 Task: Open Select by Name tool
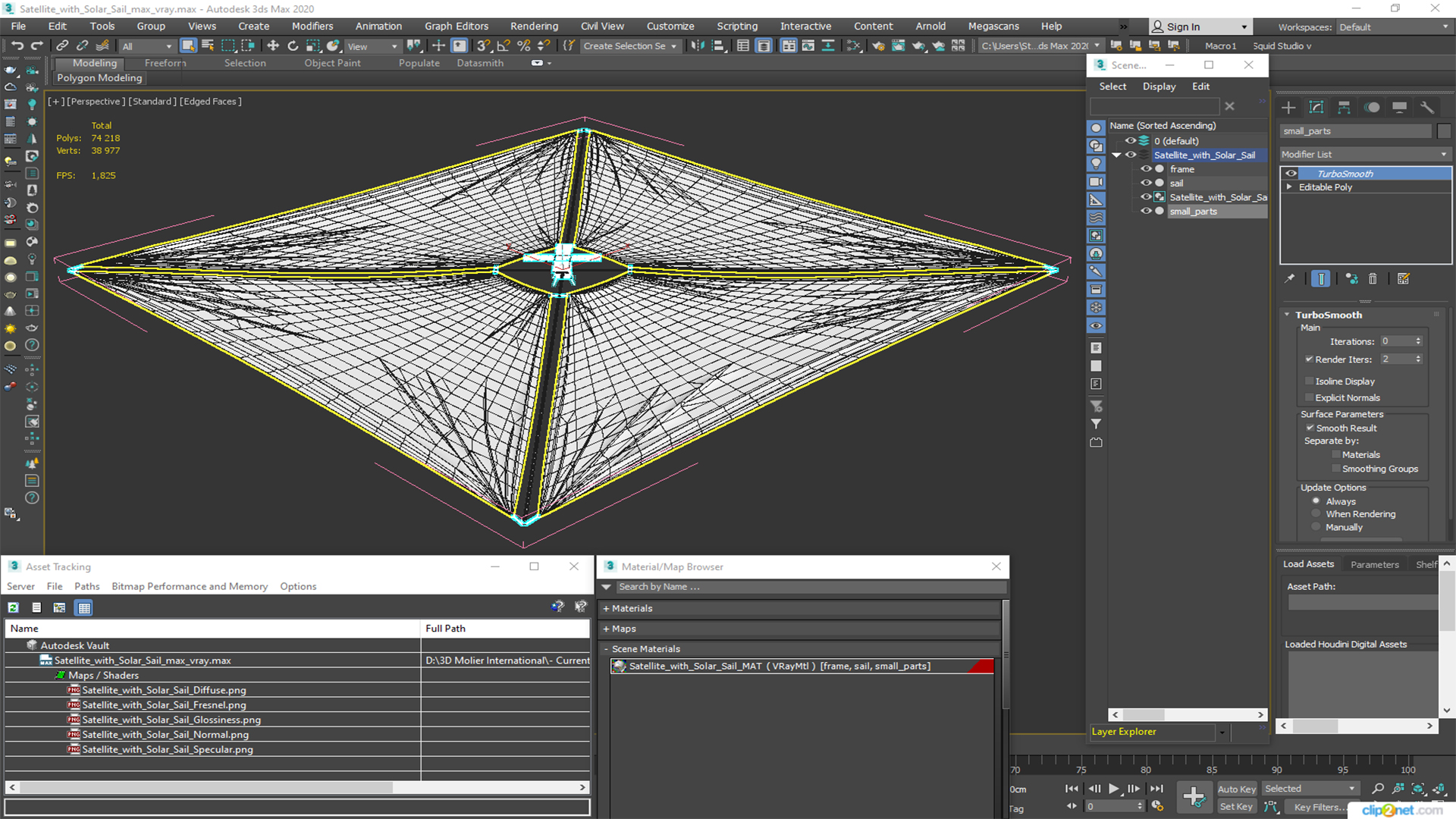pyautogui.click(x=208, y=46)
